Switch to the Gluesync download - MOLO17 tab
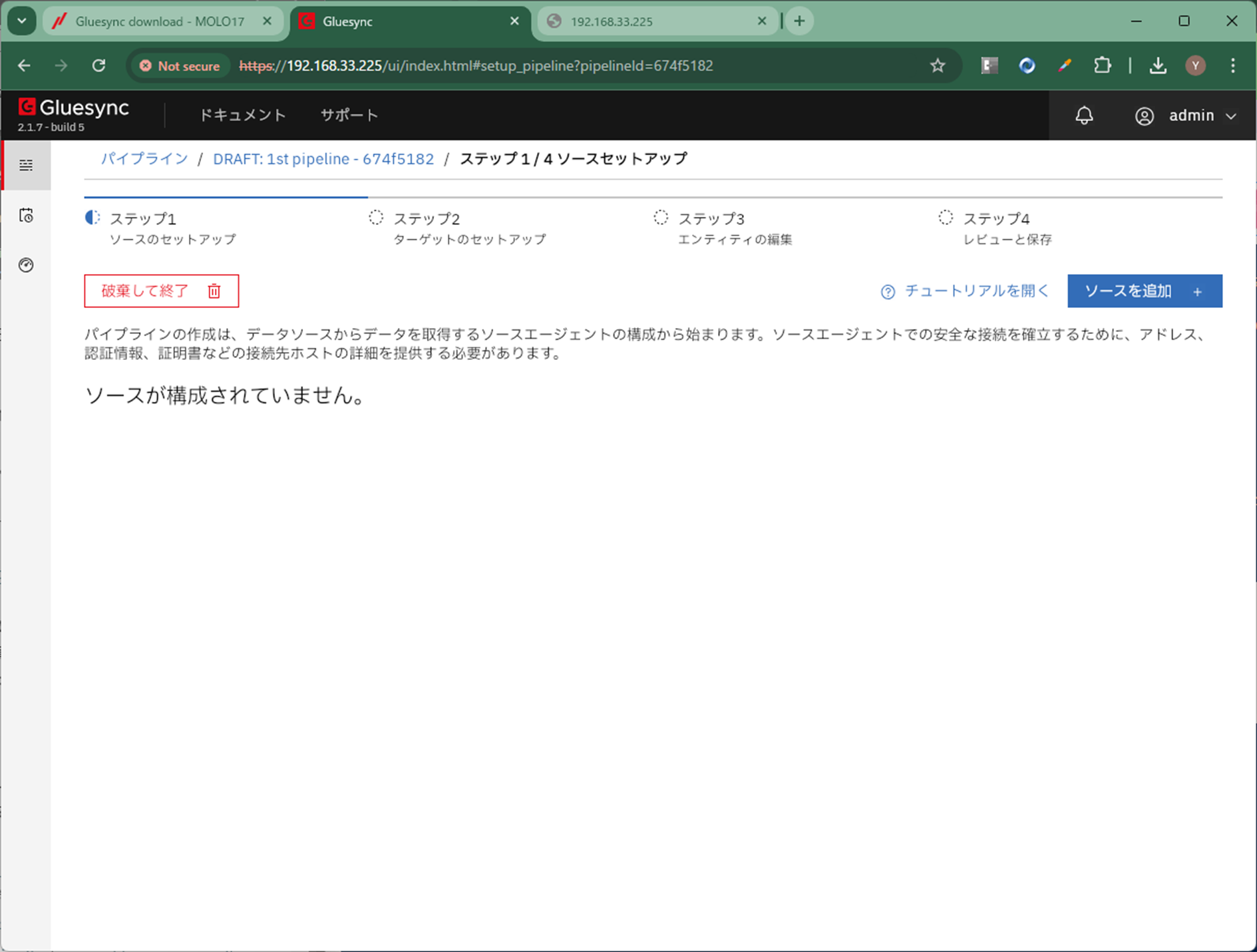 160,21
